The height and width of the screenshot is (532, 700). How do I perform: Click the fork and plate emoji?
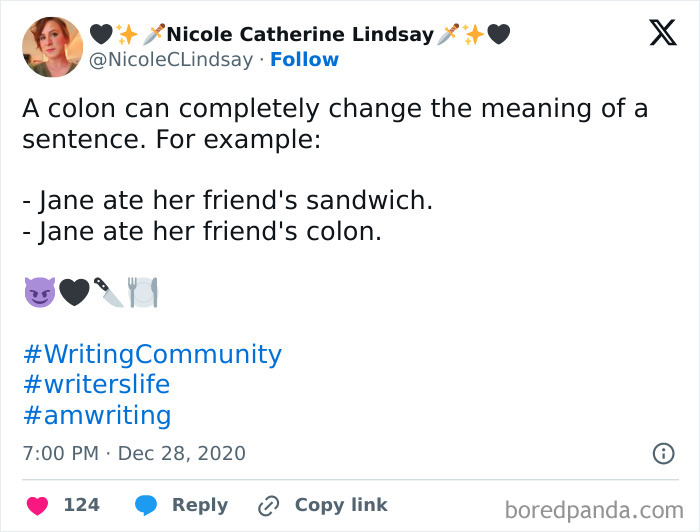click(x=143, y=292)
